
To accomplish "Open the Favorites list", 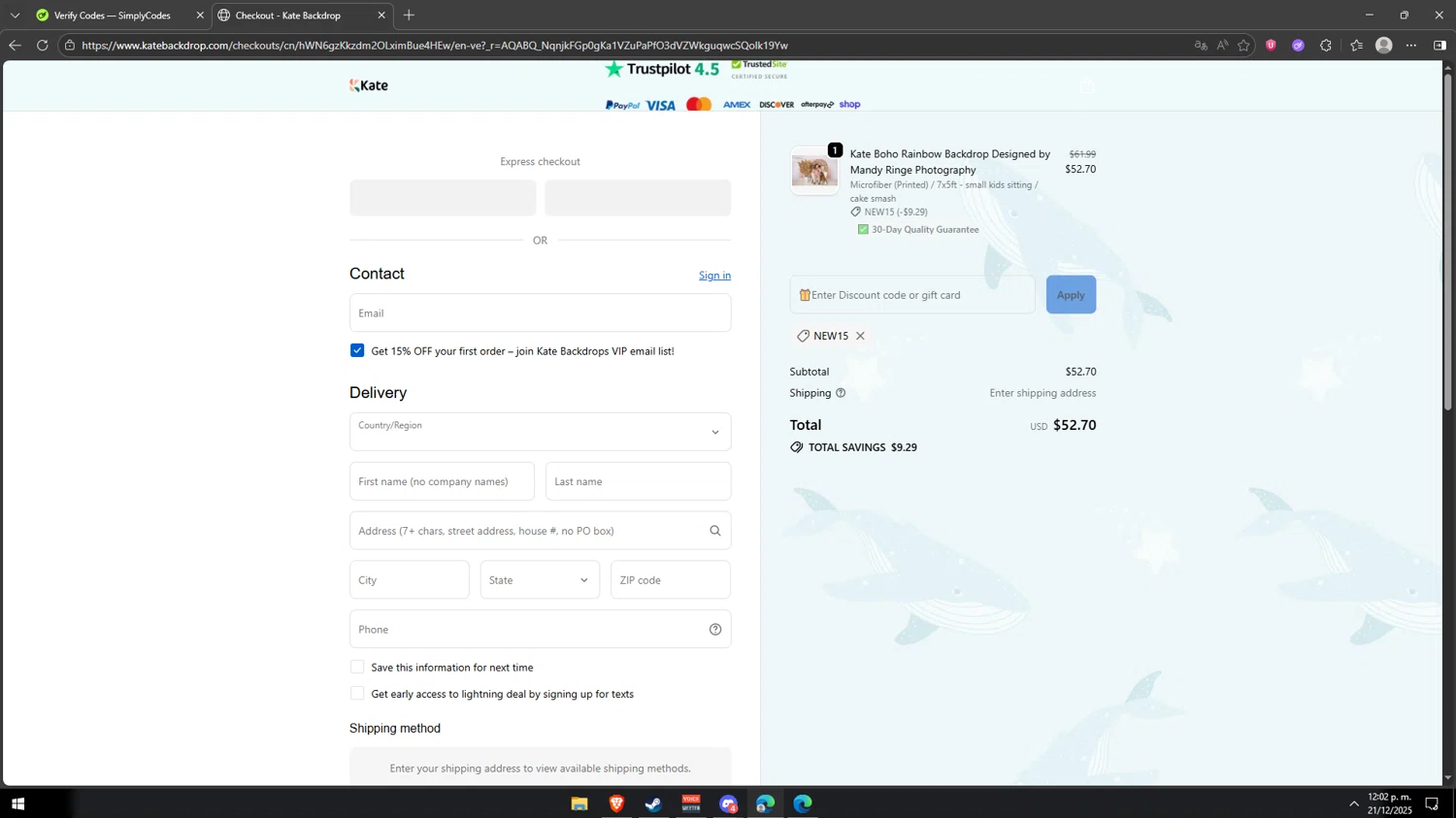I will 1356,46.
